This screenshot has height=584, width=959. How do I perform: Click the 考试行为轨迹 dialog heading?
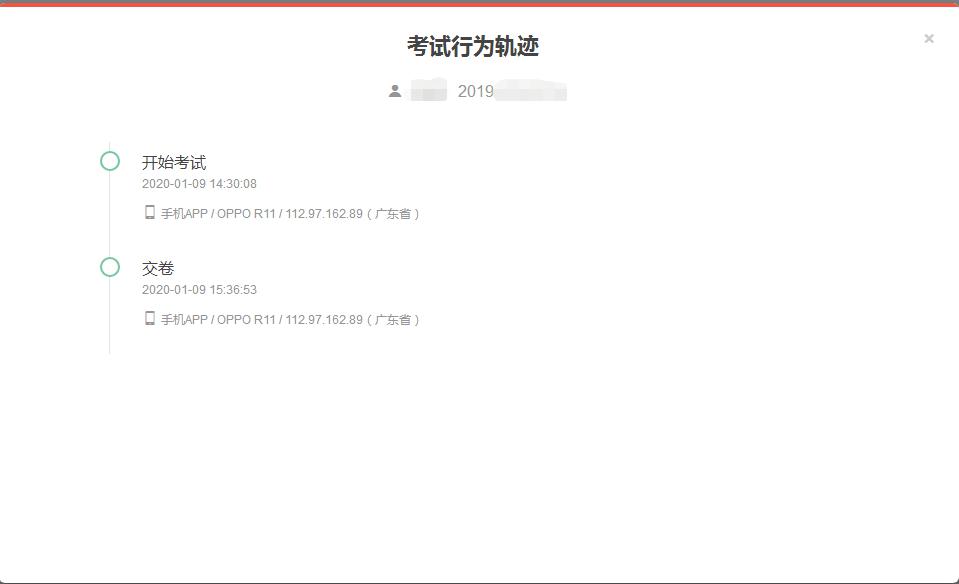(x=473, y=46)
